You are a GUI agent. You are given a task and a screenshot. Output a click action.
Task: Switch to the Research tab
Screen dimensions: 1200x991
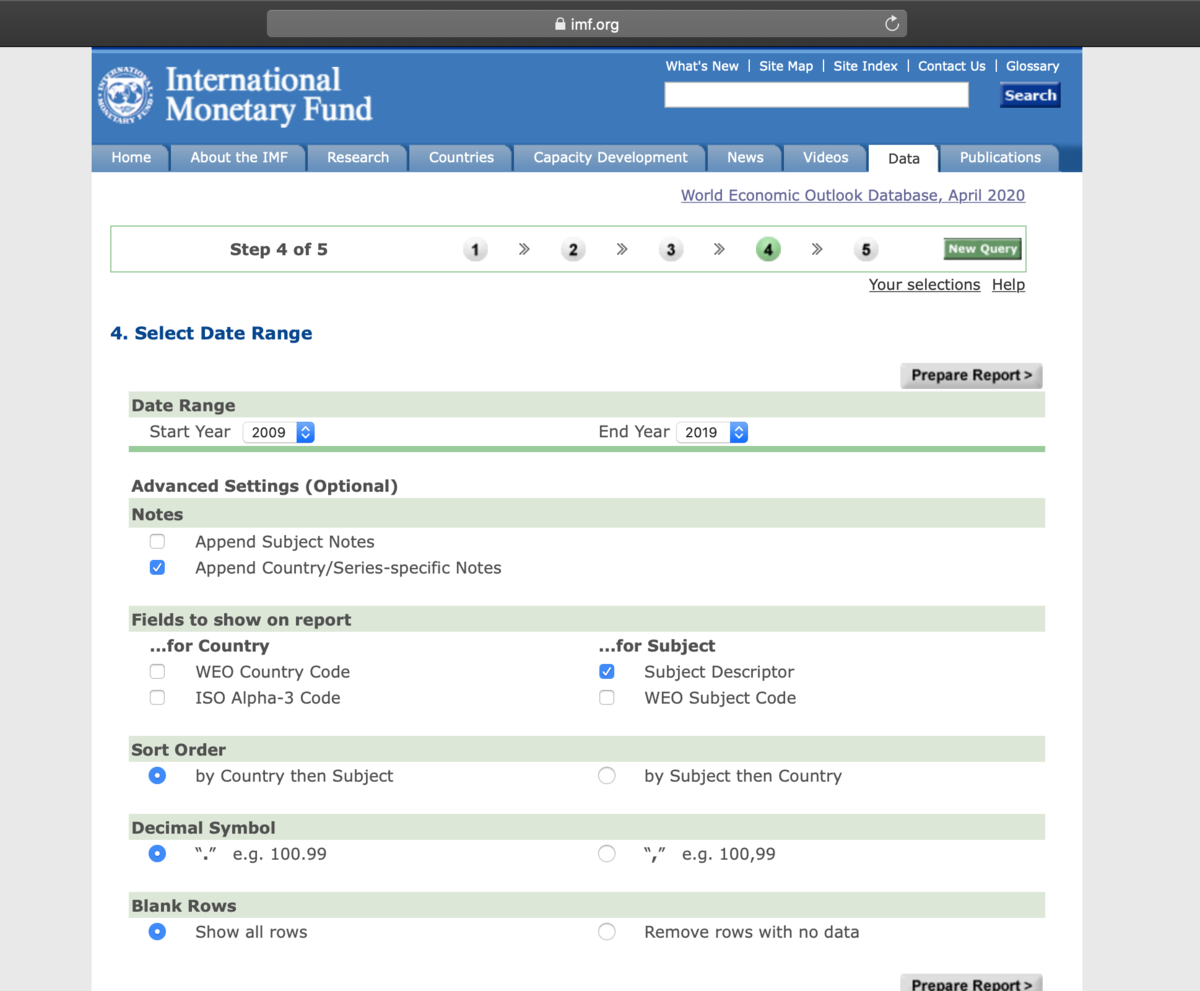(x=358, y=158)
